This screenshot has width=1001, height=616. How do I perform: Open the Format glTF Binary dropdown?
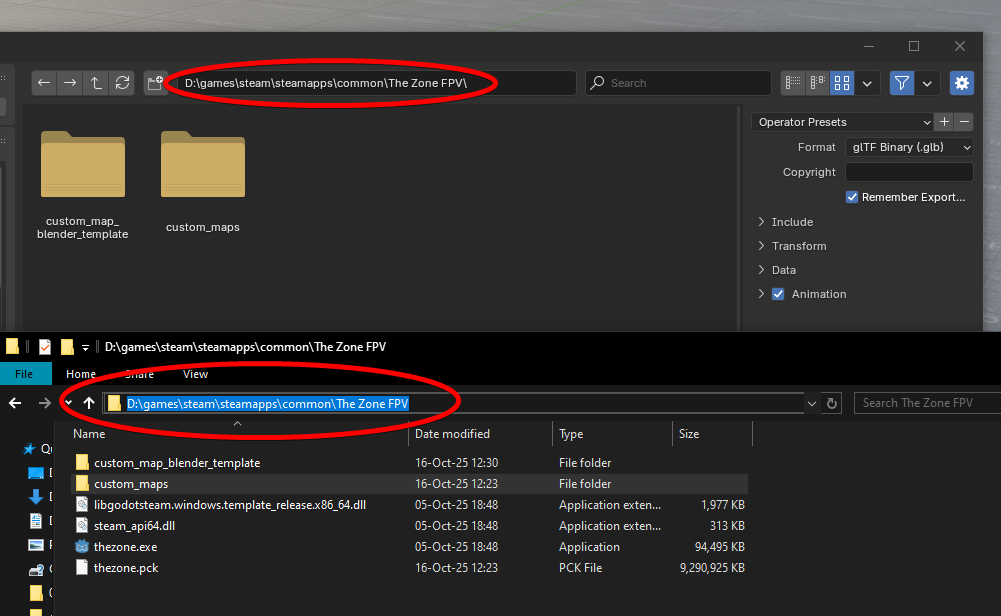coord(909,147)
